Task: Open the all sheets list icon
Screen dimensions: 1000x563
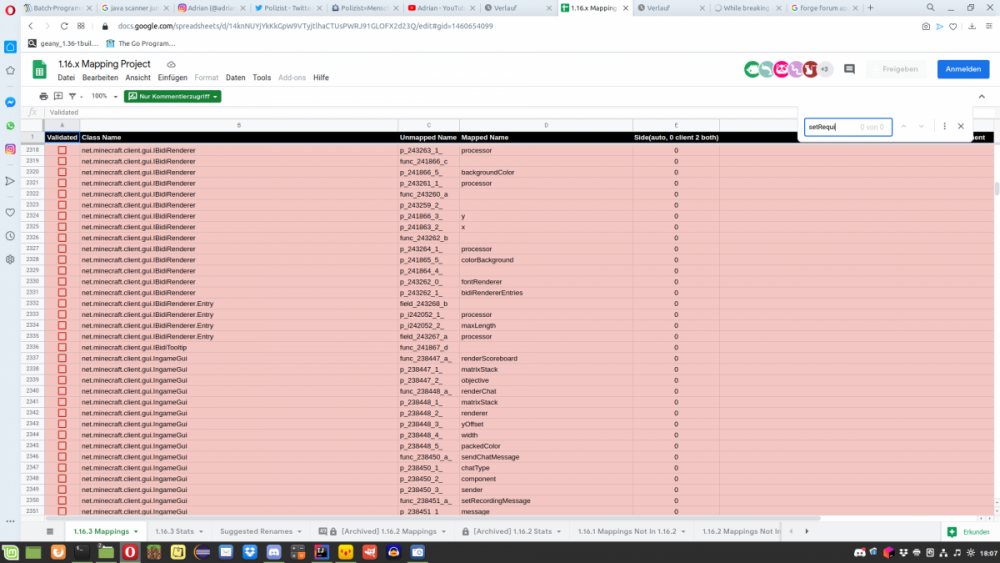Action: coord(50,531)
